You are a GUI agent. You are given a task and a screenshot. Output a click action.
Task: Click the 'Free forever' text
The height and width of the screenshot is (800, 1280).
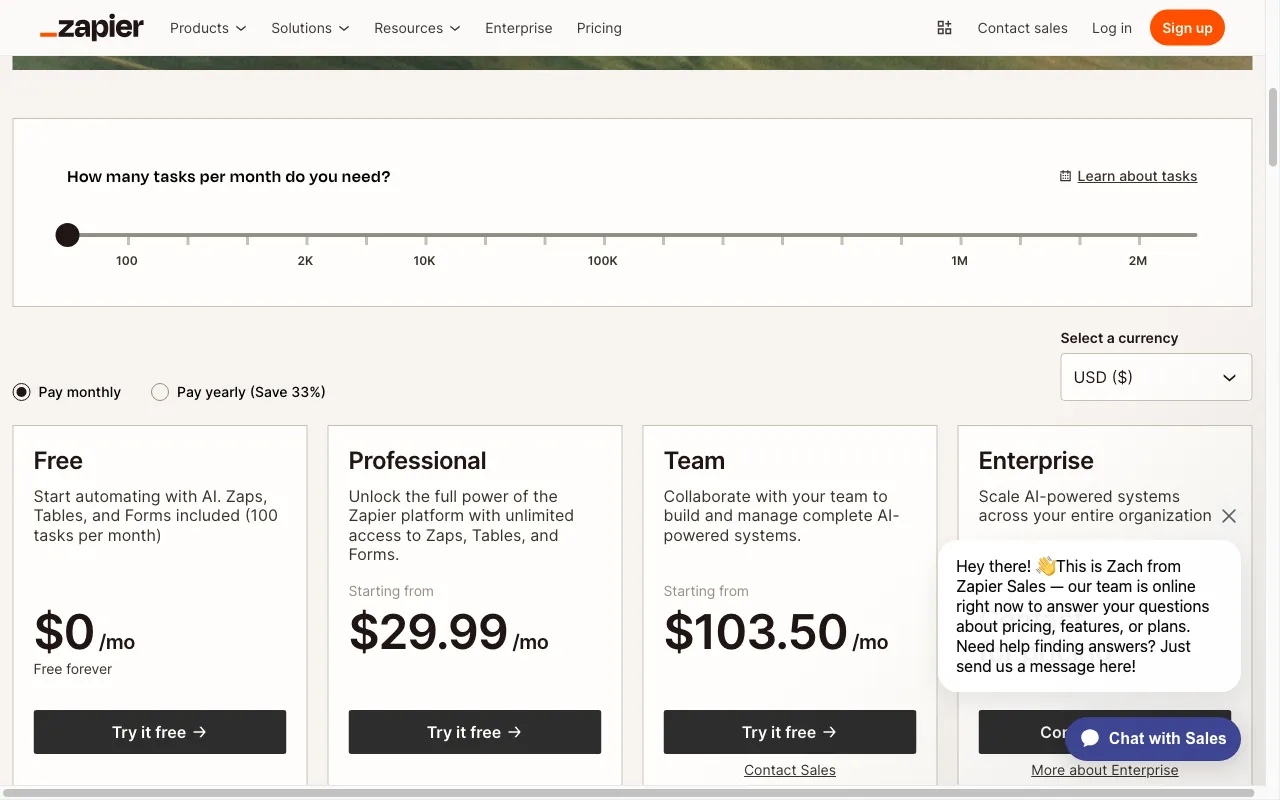73,669
